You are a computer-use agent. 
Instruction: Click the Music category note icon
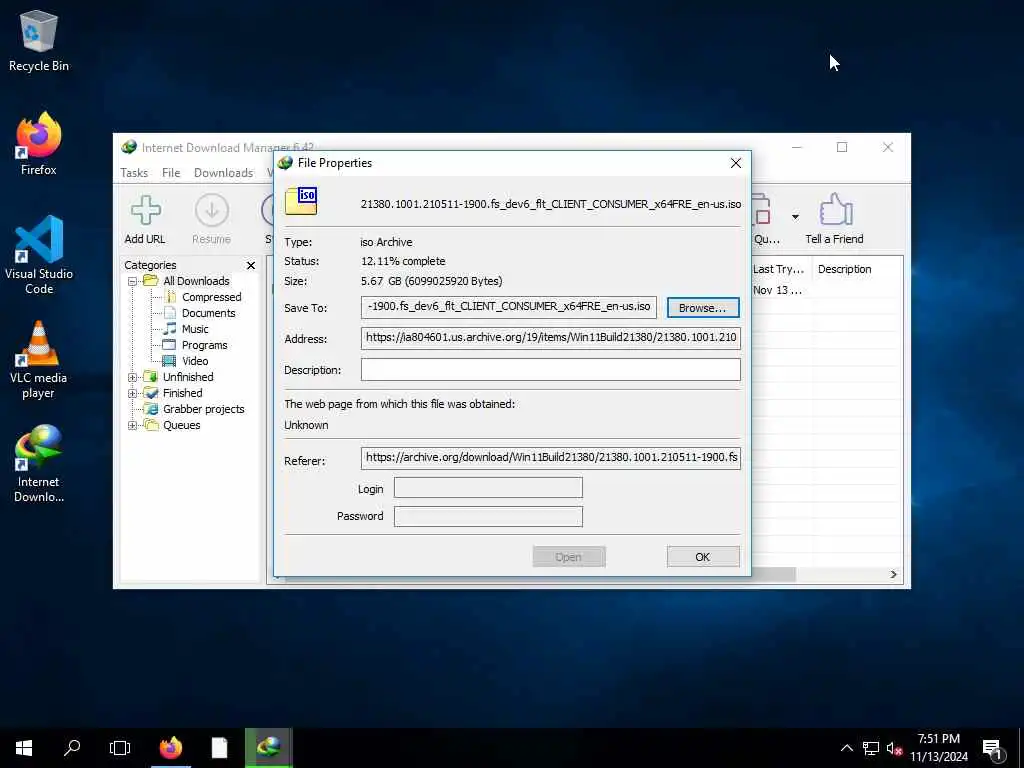[170, 328]
